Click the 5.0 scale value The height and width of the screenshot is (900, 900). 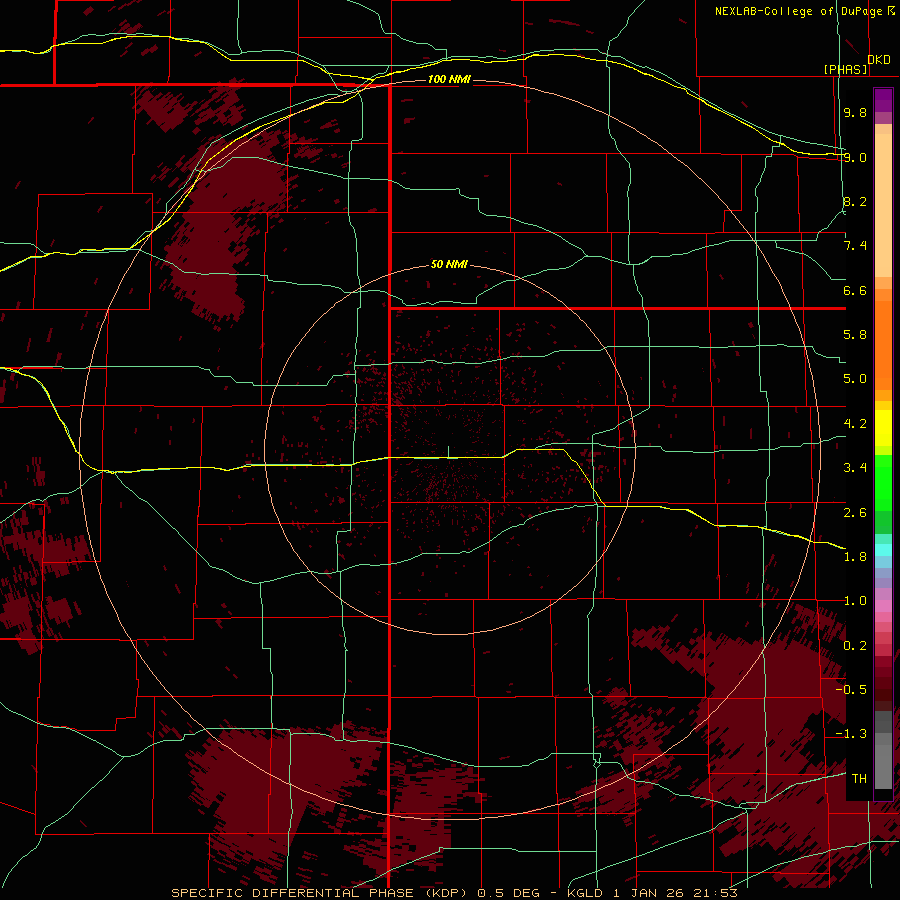[x=855, y=379]
